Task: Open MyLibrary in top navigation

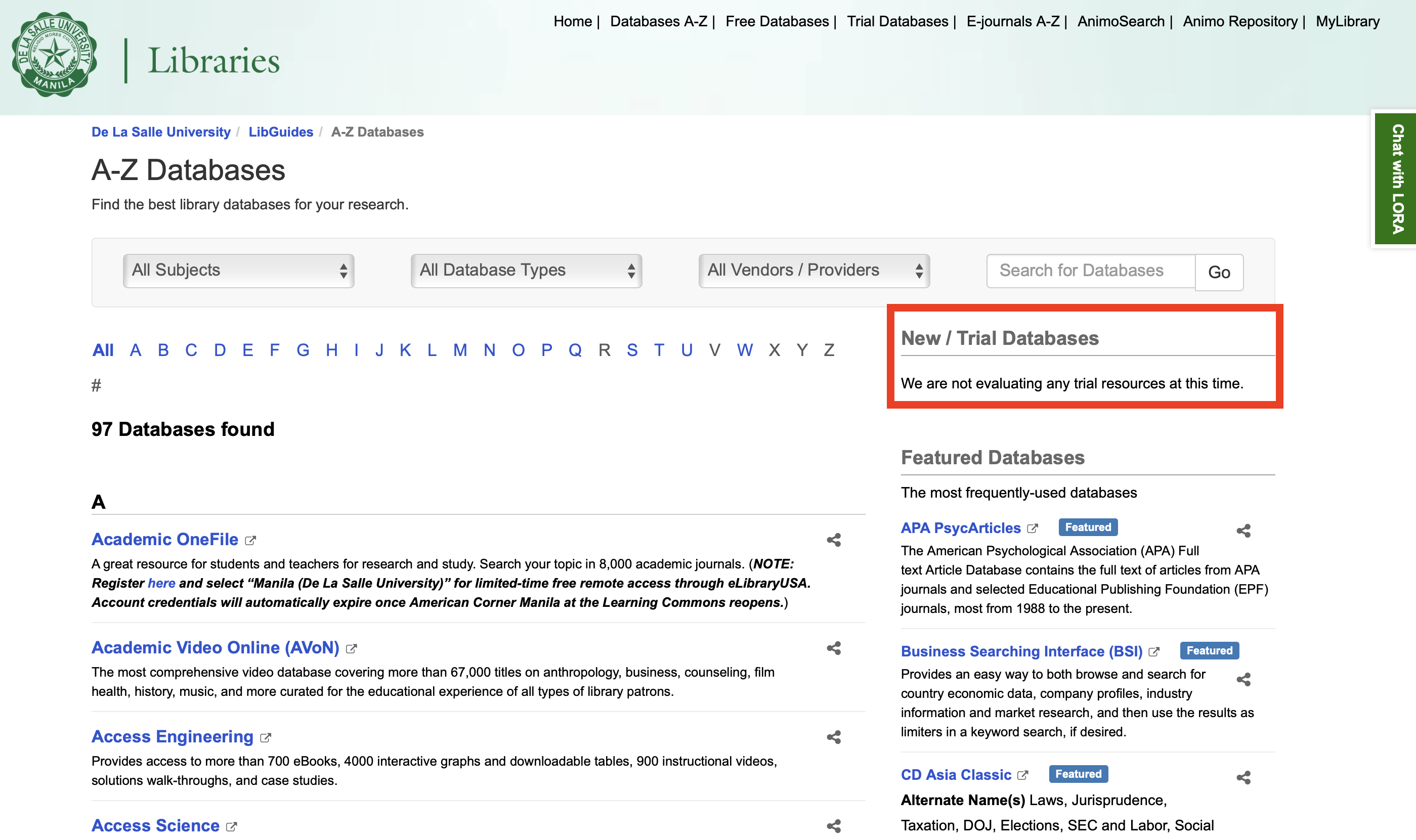Action: pos(1348,22)
